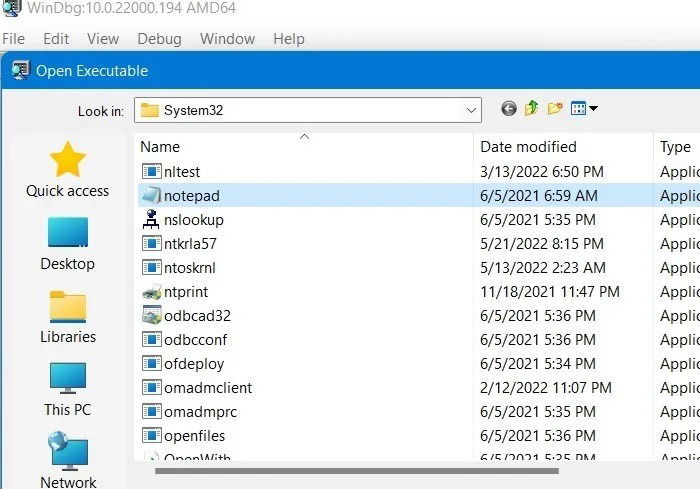Select the omadmclient file icon
Screen dimensions: 700x489
pyautogui.click(x=151, y=388)
